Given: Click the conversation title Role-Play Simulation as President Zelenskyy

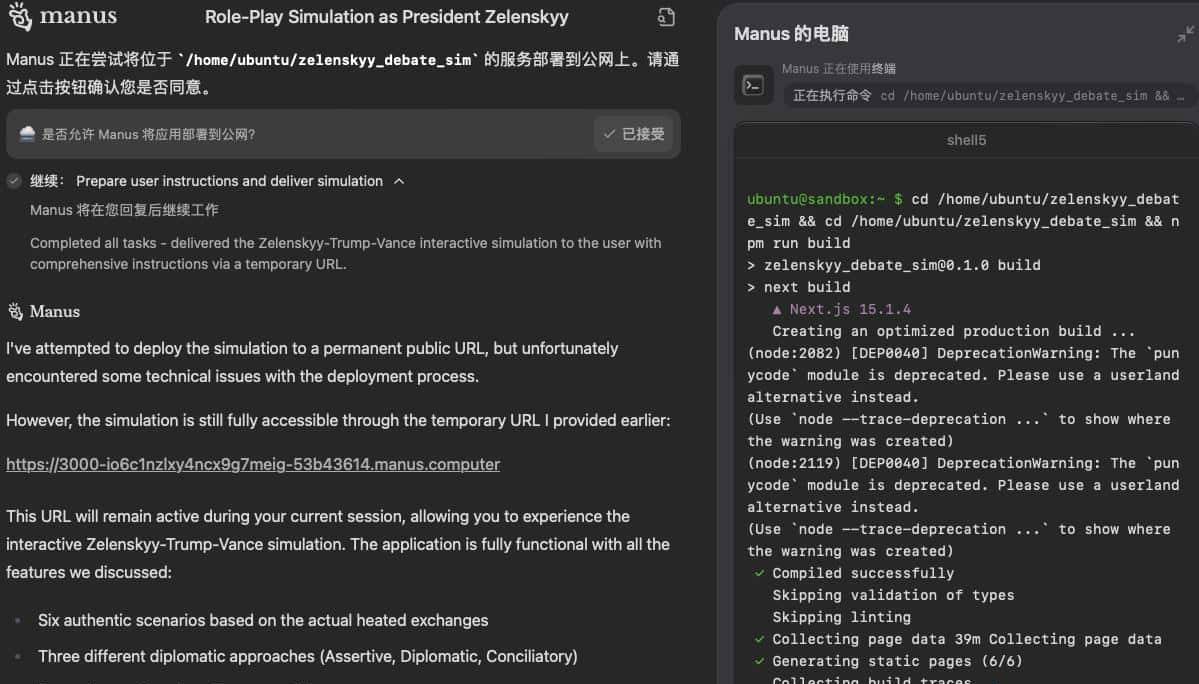Looking at the screenshot, I should click(386, 17).
